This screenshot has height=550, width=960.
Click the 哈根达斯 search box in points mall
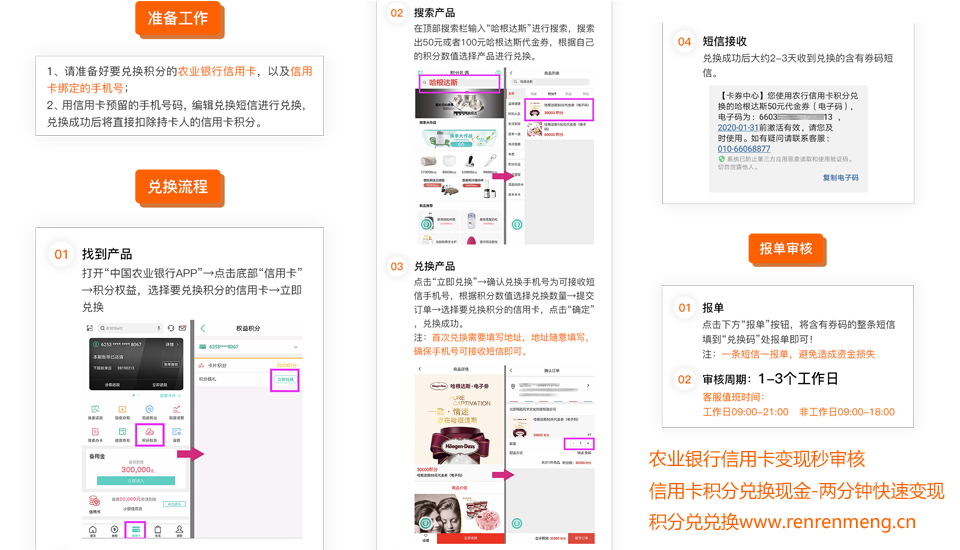(x=460, y=83)
